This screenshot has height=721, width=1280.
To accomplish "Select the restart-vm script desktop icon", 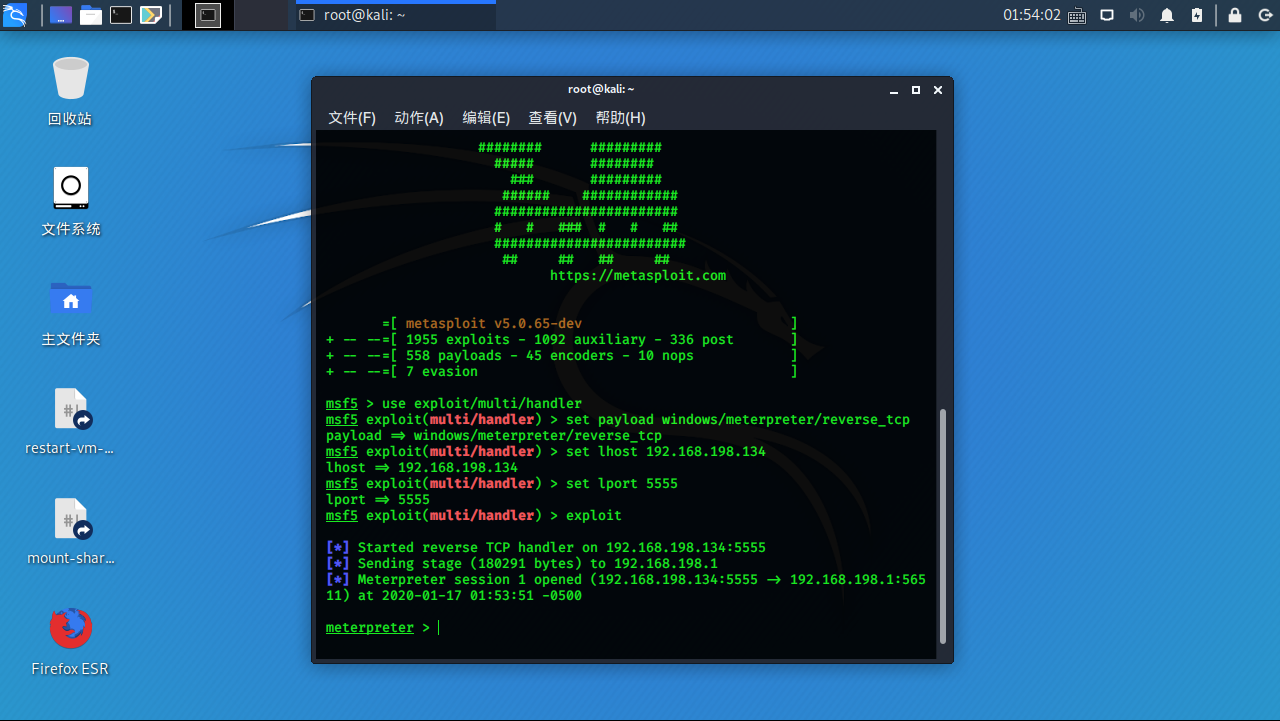I will [x=70, y=421].
